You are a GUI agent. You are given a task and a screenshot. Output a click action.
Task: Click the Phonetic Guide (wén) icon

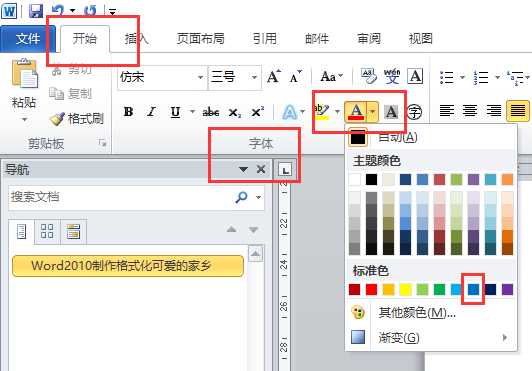[x=392, y=76]
